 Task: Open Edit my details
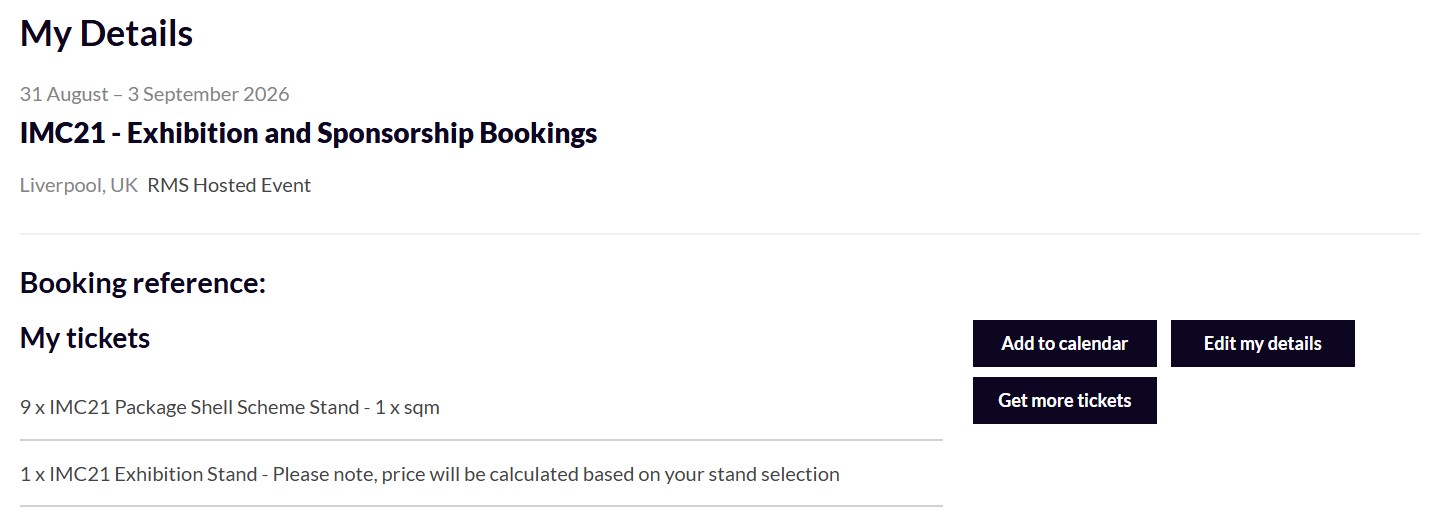click(x=1262, y=343)
